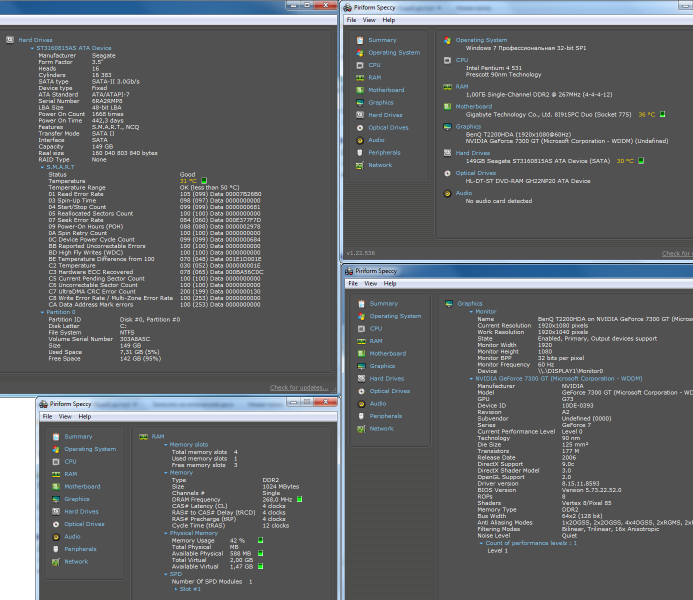Select Peripherals sidebar icon in RAM-details window
The width and height of the screenshot is (693, 600).
pyautogui.click(x=56, y=549)
